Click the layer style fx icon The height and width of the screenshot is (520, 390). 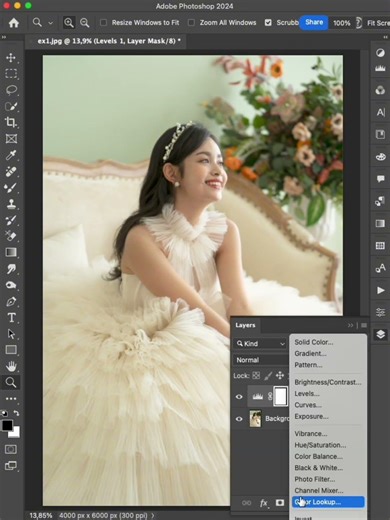coord(263,502)
